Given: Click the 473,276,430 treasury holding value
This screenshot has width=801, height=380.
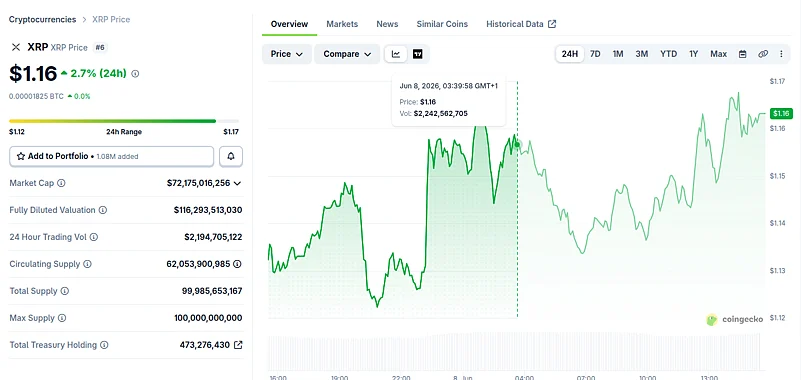Looking at the screenshot, I should (x=205, y=345).
